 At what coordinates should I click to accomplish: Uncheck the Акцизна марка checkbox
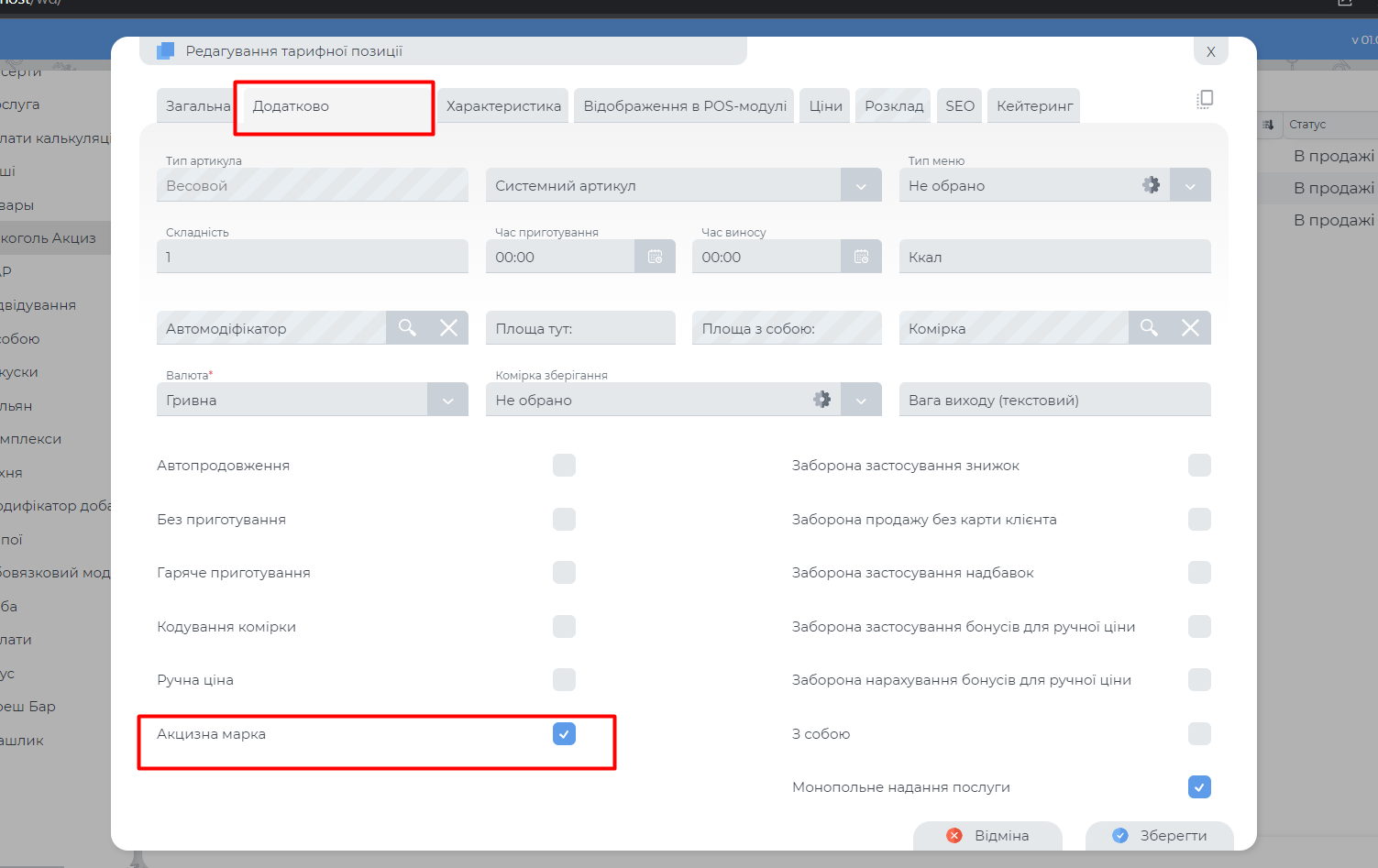[564, 734]
